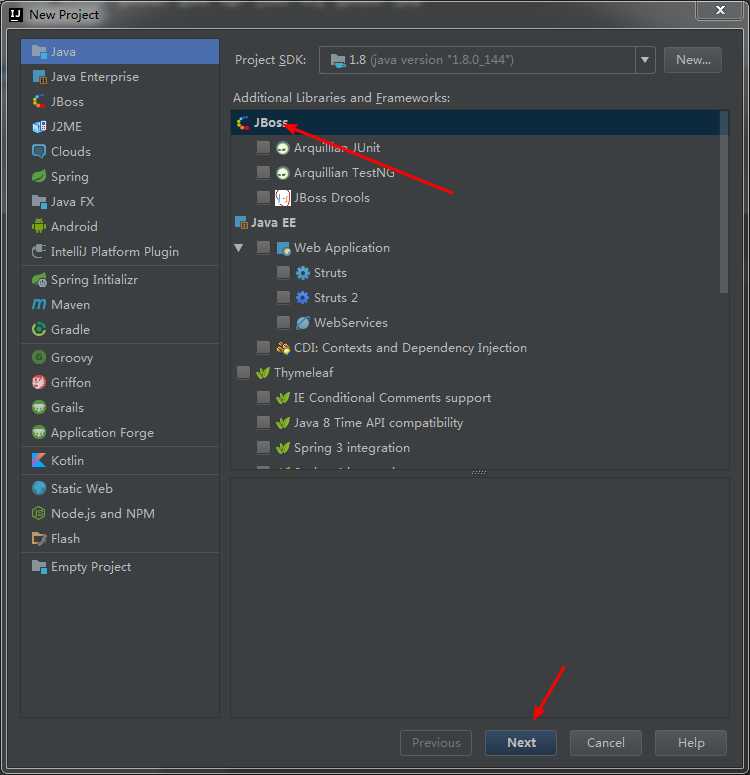The image size is (750, 775).
Task: Select the Spring Initializr category
Action: (120, 279)
